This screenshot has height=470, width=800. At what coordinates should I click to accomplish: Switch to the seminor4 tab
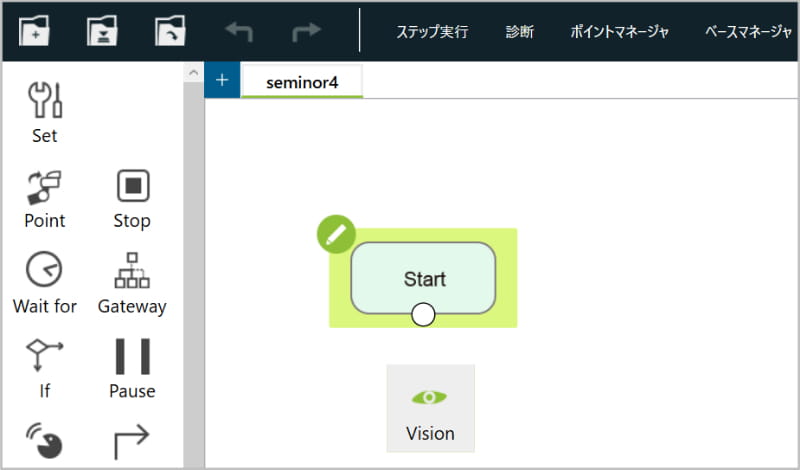(x=302, y=82)
